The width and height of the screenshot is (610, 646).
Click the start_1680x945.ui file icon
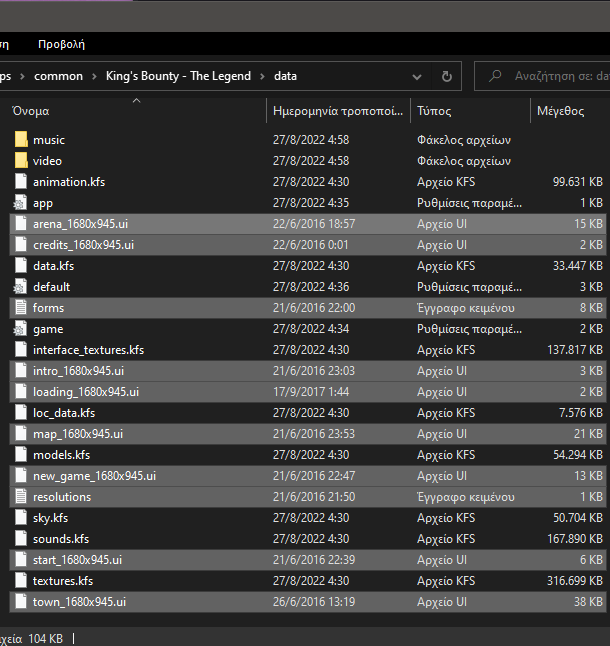(21, 560)
